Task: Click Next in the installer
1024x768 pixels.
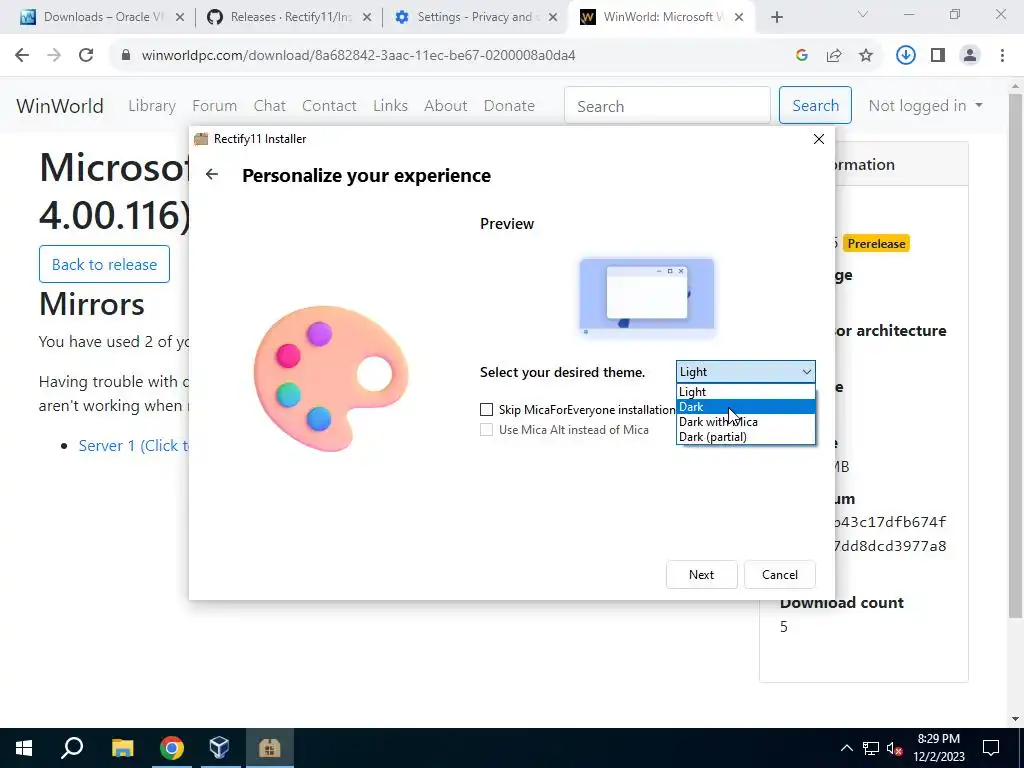Action: click(701, 575)
